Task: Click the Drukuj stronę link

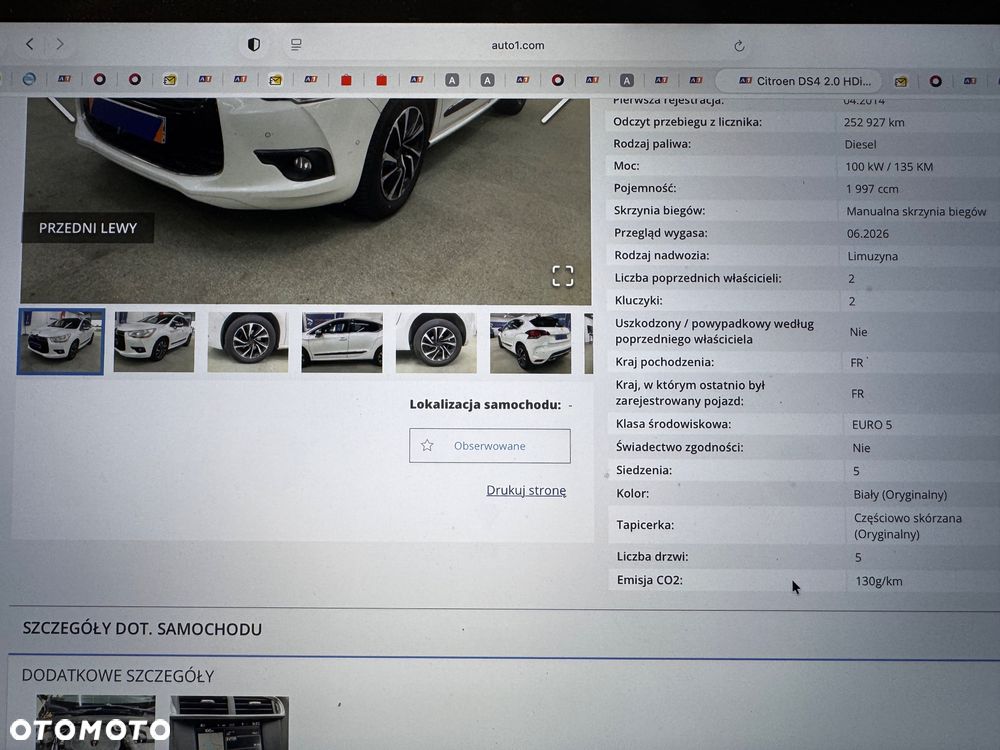Action: 526,490
